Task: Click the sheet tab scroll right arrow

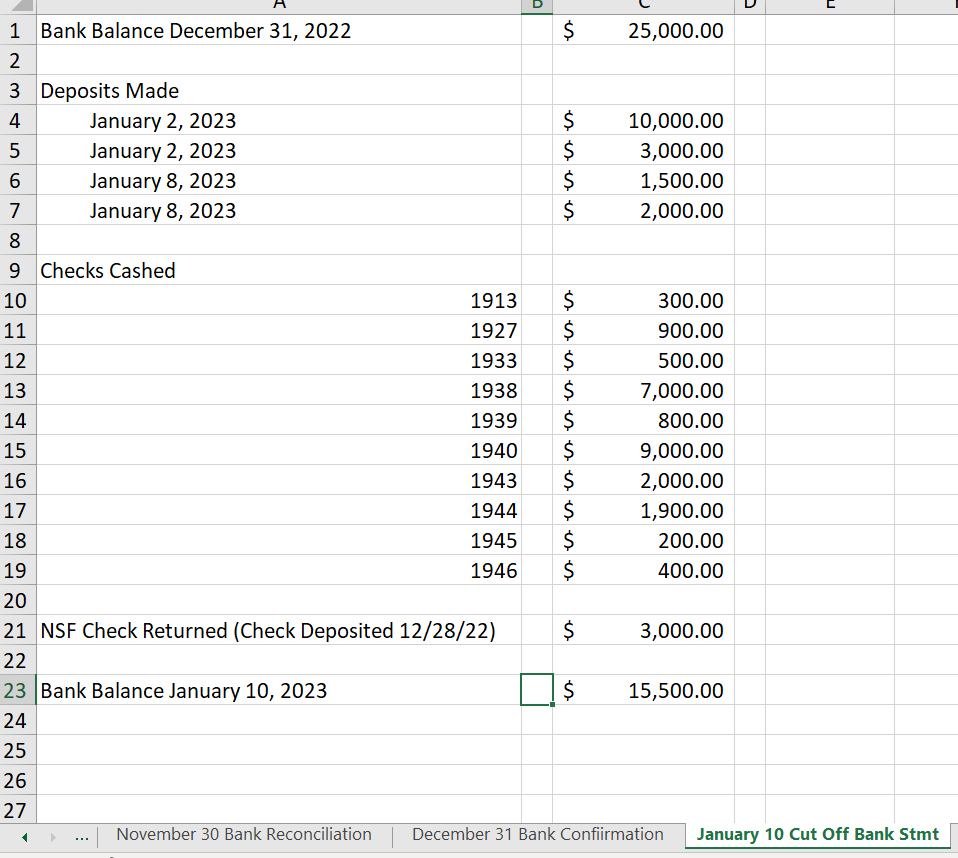Action: [x=53, y=837]
